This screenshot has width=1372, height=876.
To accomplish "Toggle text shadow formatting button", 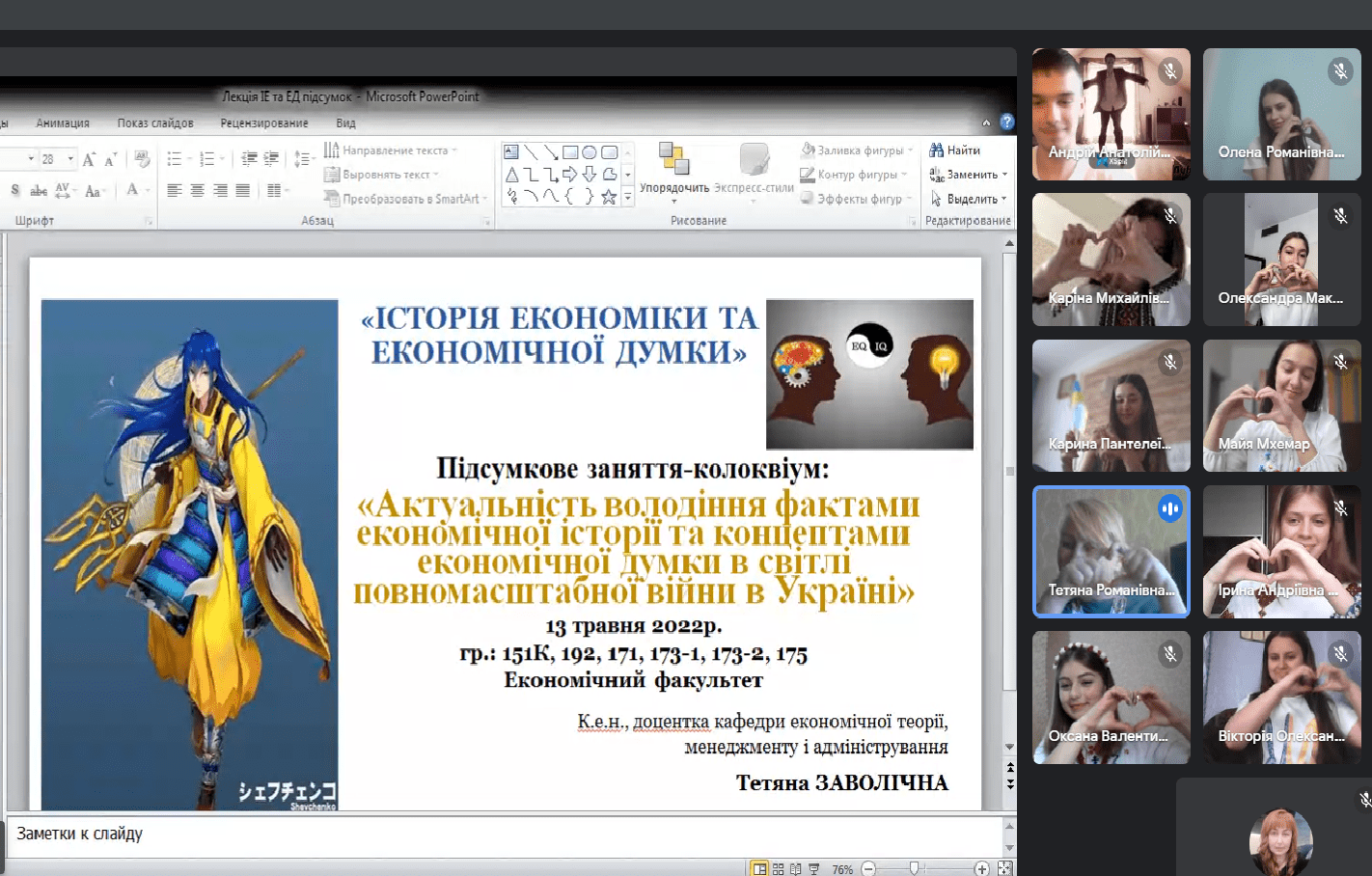I will (15, 191).
